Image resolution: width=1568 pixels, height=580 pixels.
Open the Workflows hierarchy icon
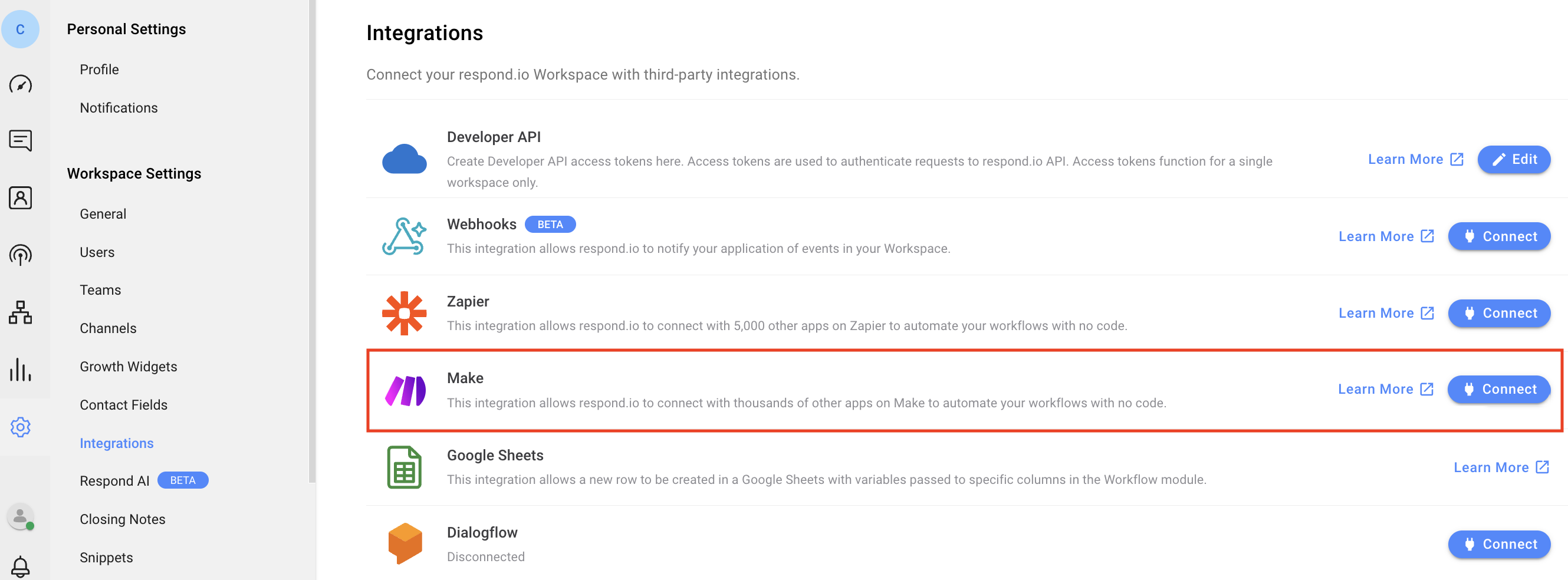pyautogui.click(x=20, y=312)
